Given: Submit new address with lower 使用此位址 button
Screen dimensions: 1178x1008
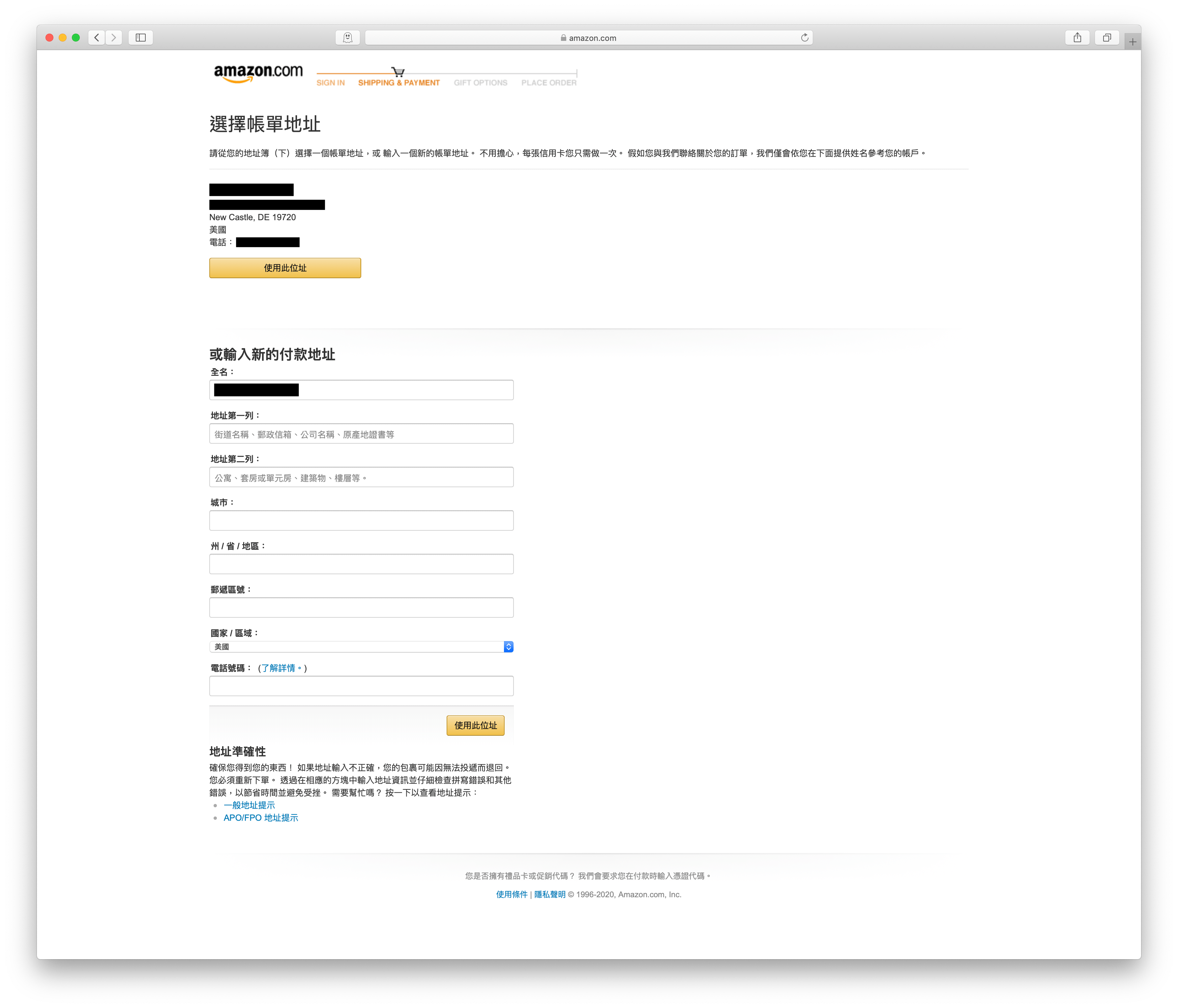Looking at the screenshot, I should tap(475, 726).
